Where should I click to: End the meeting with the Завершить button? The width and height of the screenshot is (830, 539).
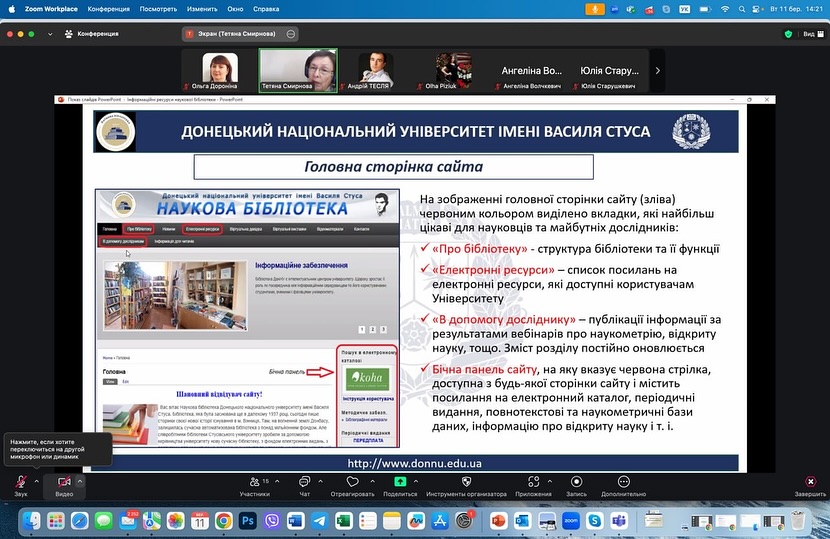[x=810, y=485]
